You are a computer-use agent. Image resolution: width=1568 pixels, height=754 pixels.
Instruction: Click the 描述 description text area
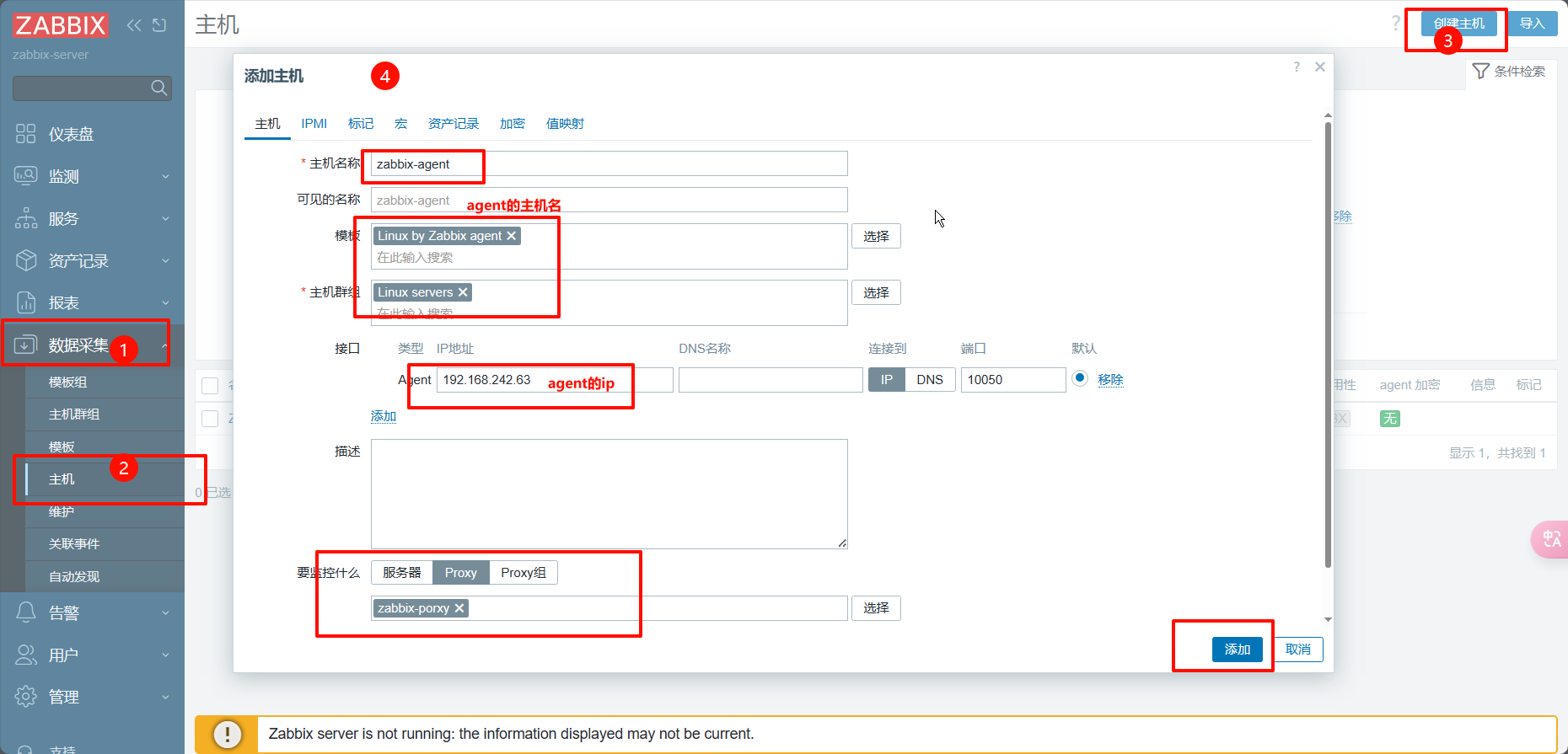609,495
